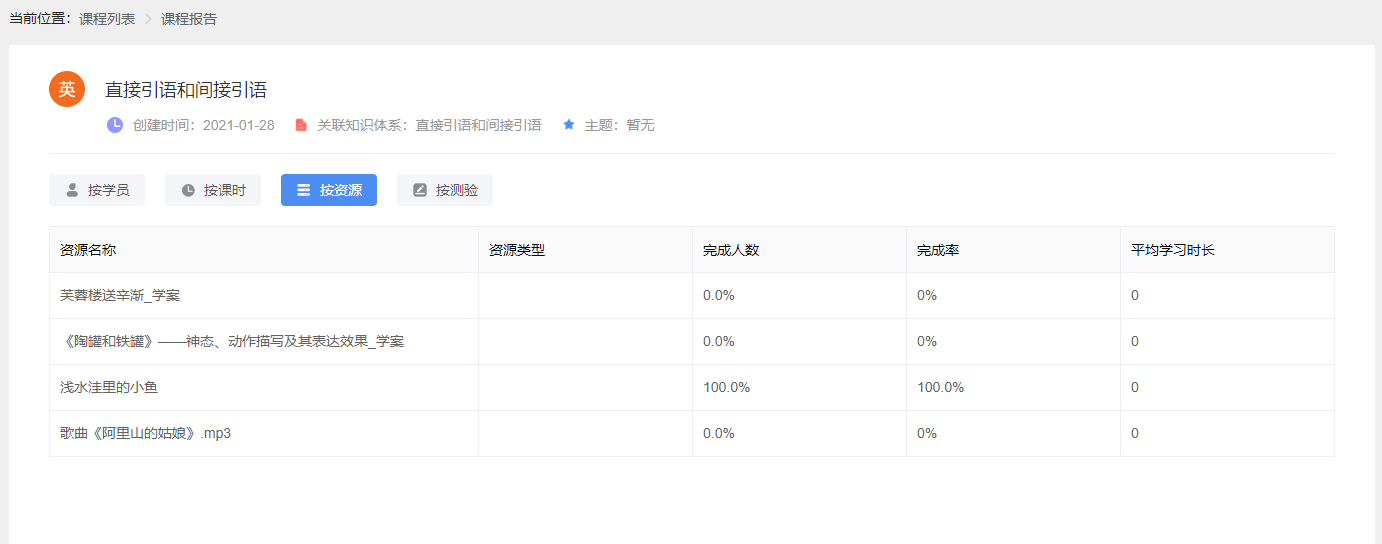Switch to the 按学员 tab
Screen dimensions: 1382x544
[97, 190]
